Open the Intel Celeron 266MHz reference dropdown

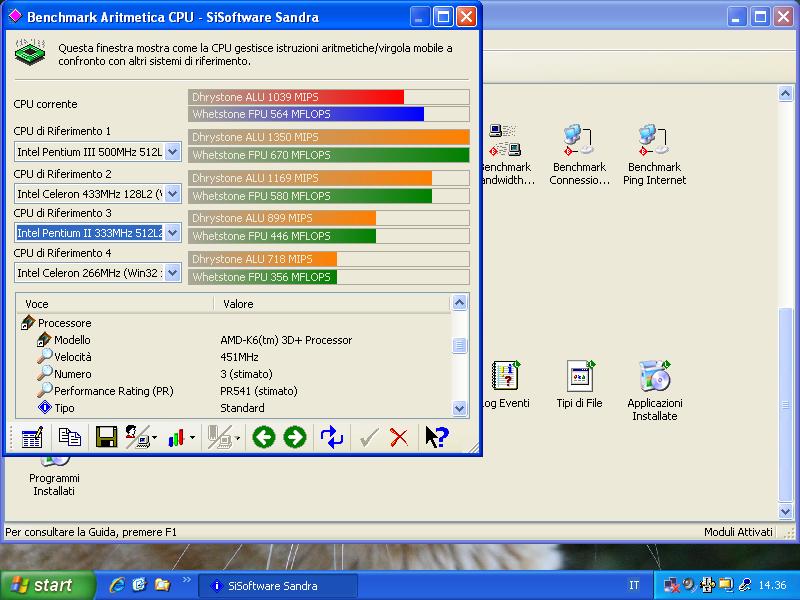pos(172,273)
